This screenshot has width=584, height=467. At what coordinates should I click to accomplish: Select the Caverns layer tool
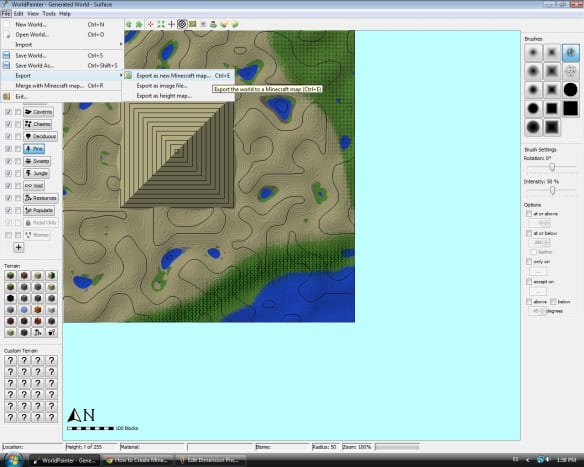pyautogui.click(x=38, y=112)
